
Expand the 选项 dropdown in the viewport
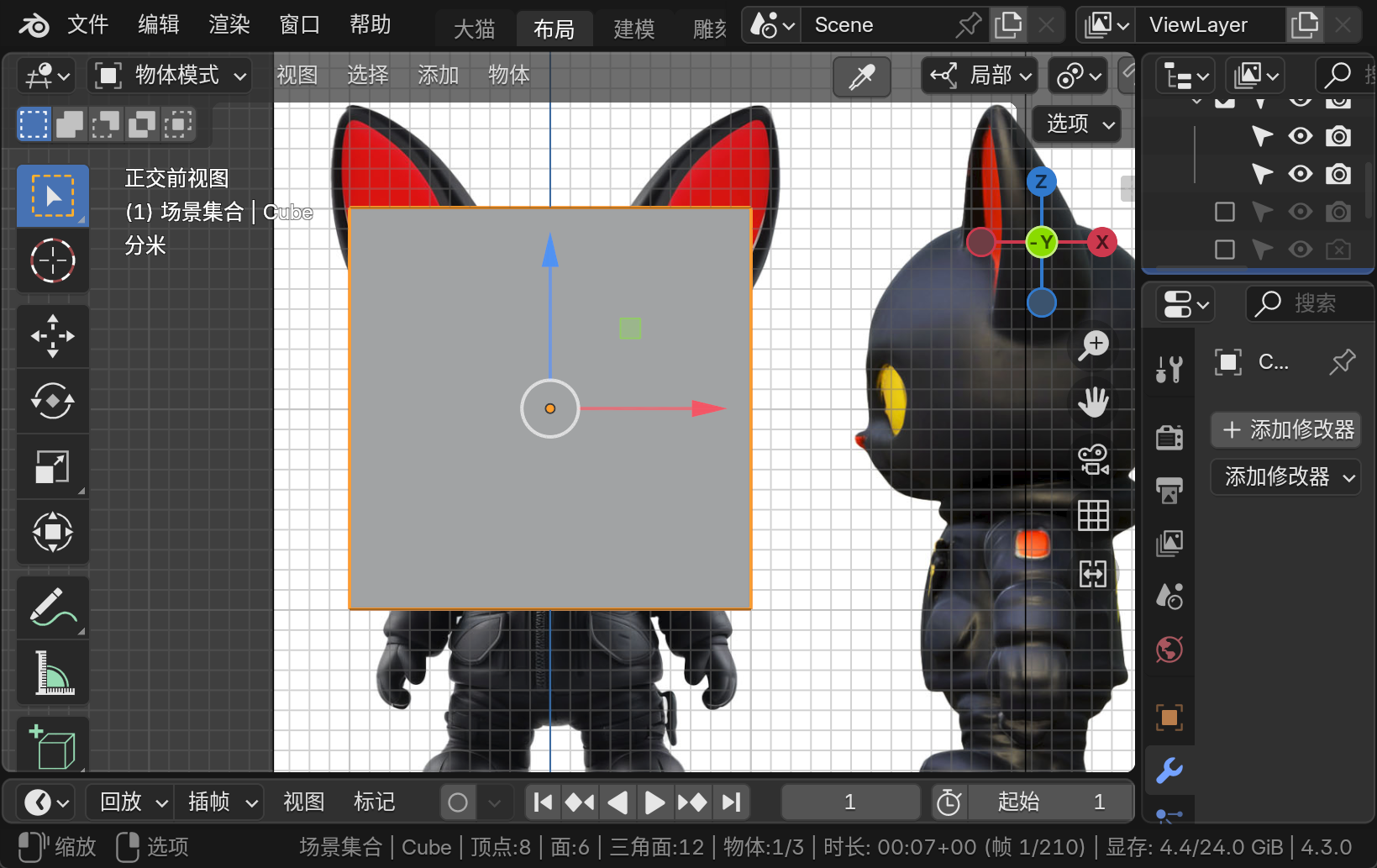[x=1076, y=124]
